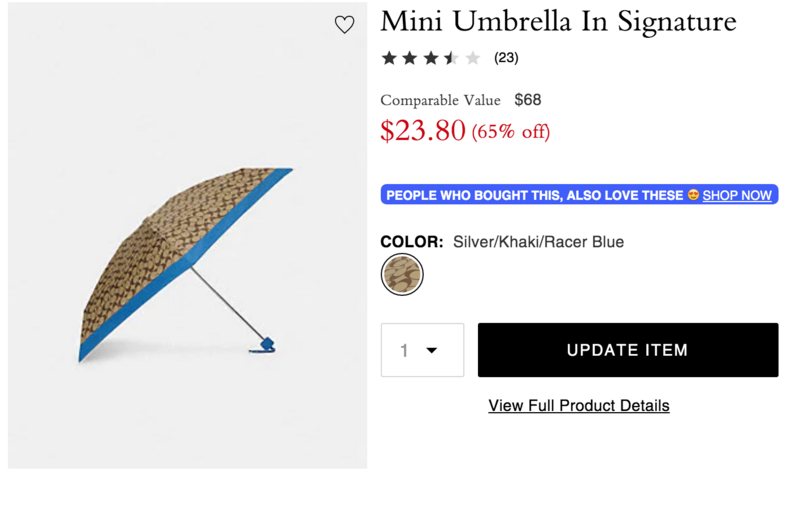The image size is (800, 507).
Task: Open the quantity dropdown showing 1
Action: click(x=422, y=350)
